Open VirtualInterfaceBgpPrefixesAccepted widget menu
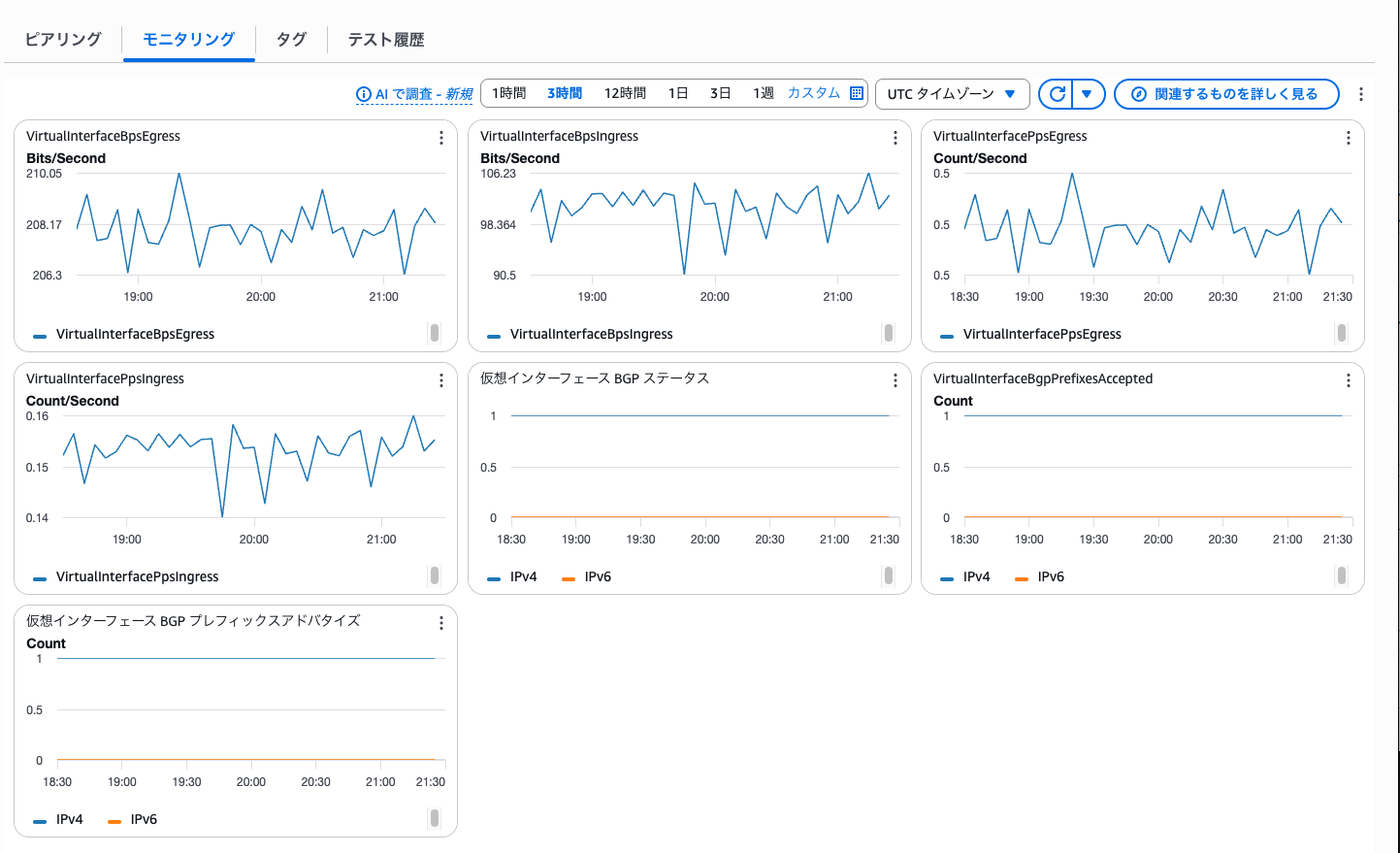Screen dimensions: 1400x853 pos(1348,380)
